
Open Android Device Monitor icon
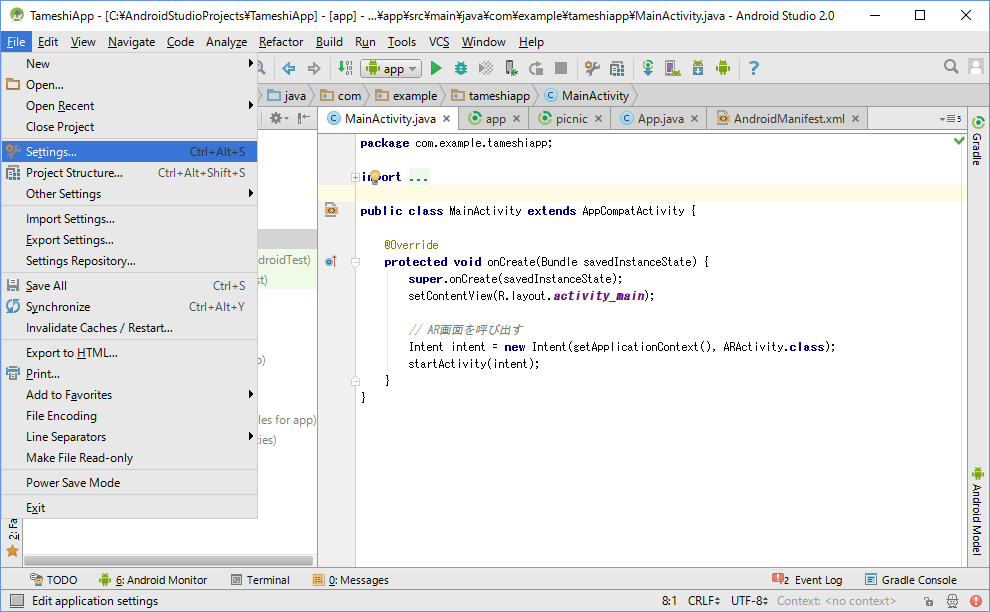[x=723, y=68]
